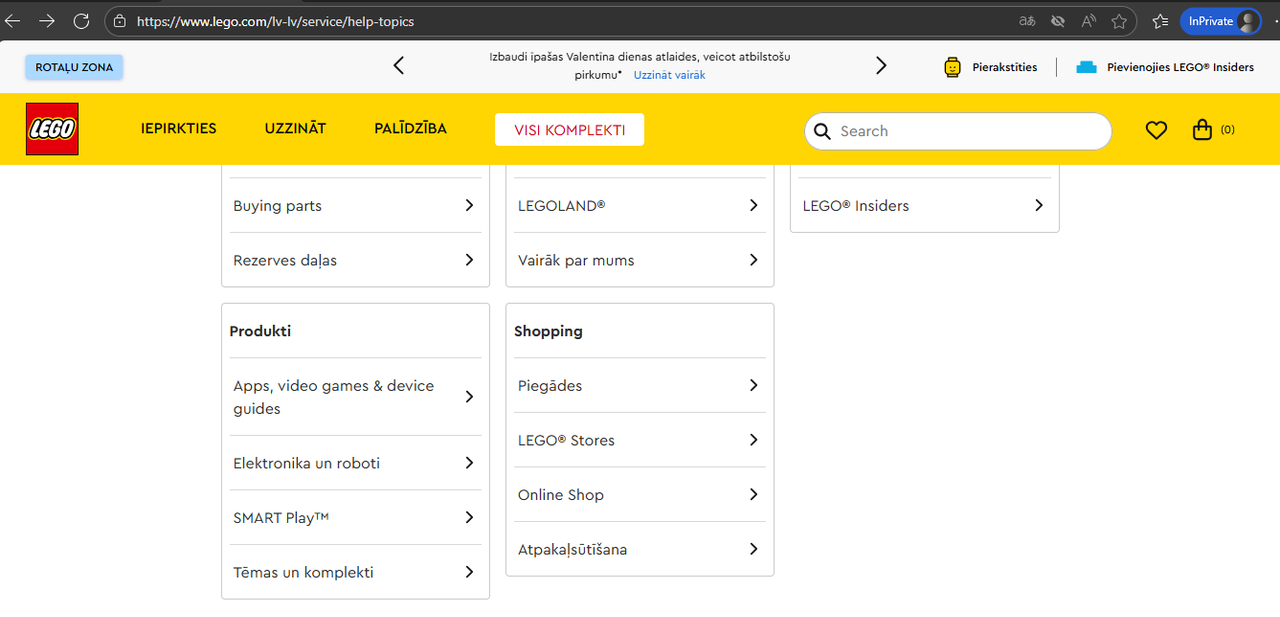Show previous promo banner message
This screenshot has height=617, width=1280.
(x=399, y=66)
